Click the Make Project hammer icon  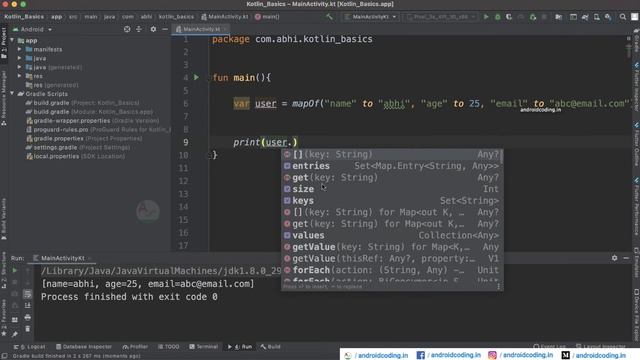[x=329, y=17]
